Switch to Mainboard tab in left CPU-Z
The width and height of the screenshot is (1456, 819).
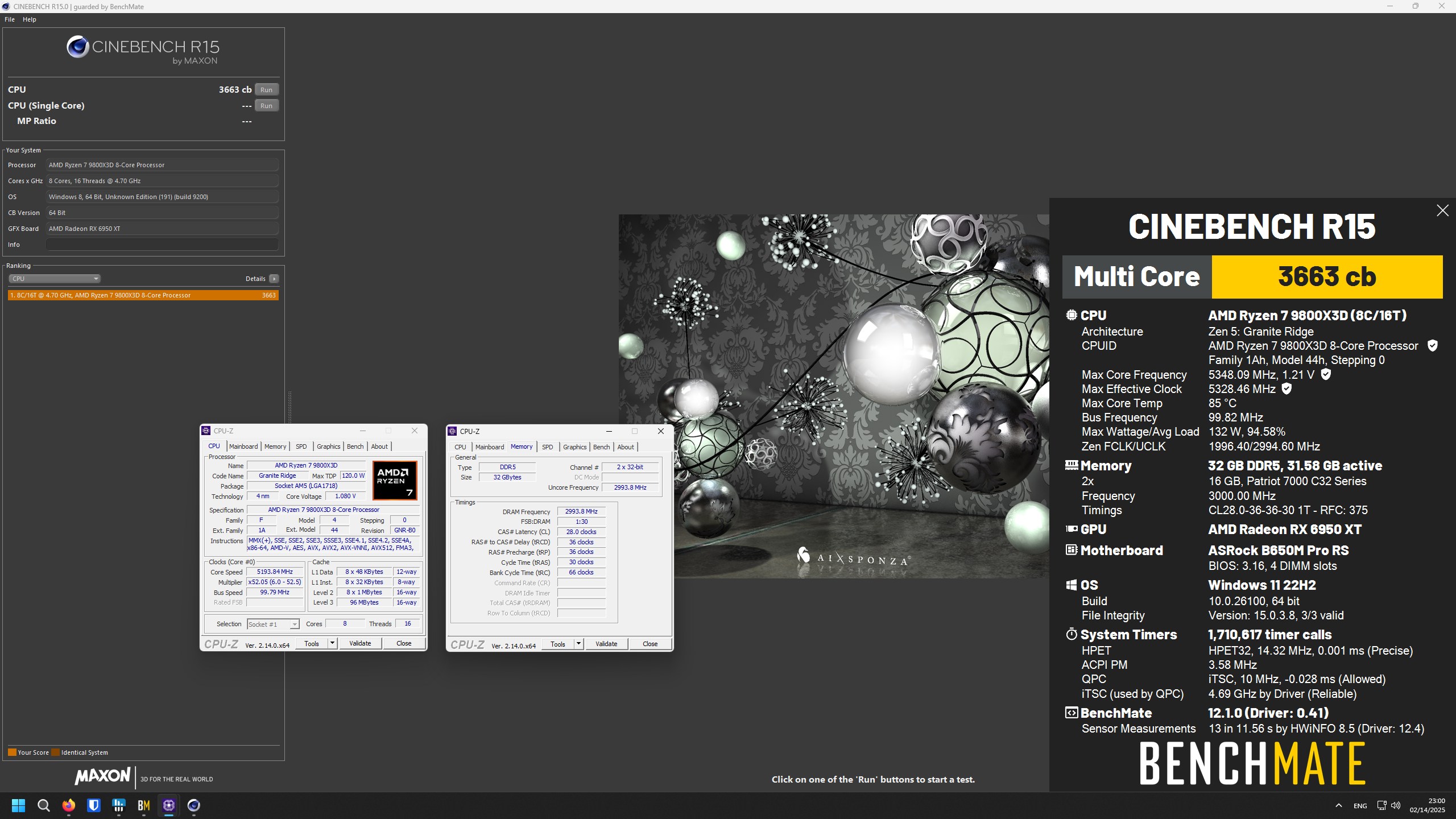point(243,446)
